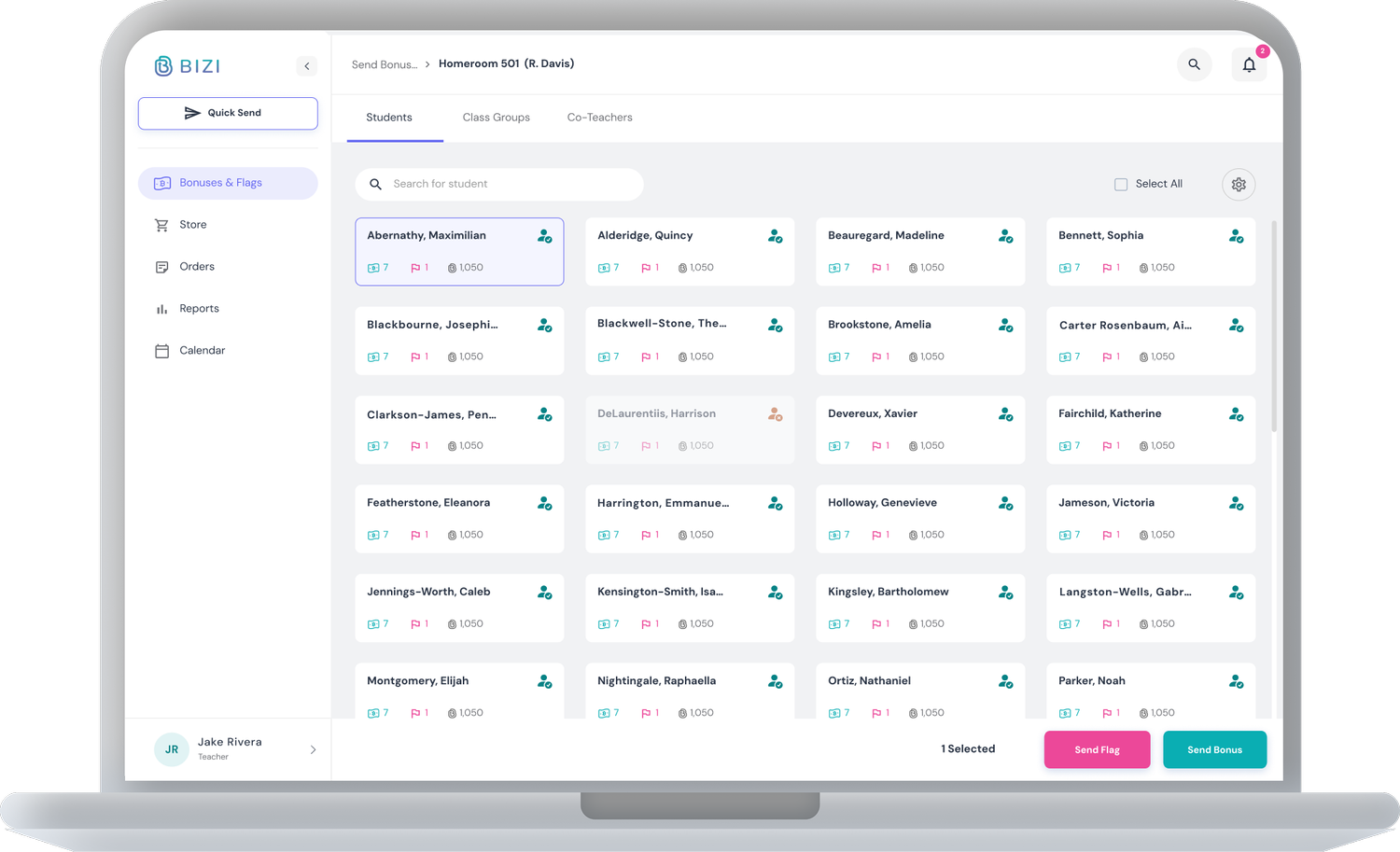Open Reports from the sidebar

tap(228, 309)
